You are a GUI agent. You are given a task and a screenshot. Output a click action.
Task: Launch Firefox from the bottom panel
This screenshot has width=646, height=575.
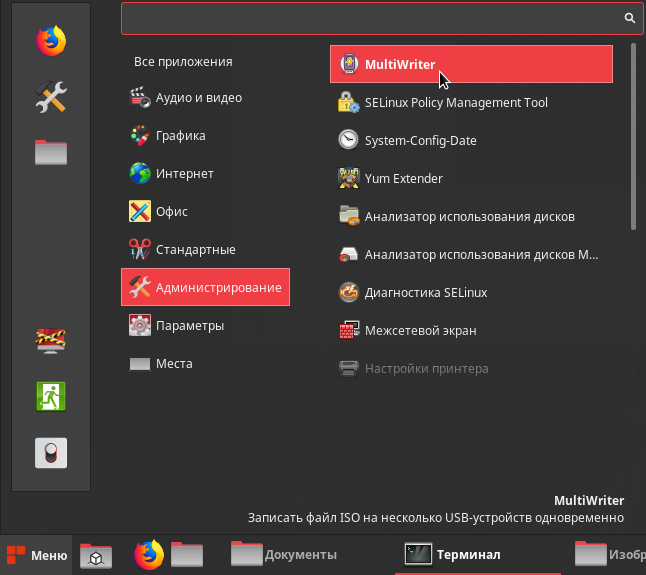pos(149,555)
